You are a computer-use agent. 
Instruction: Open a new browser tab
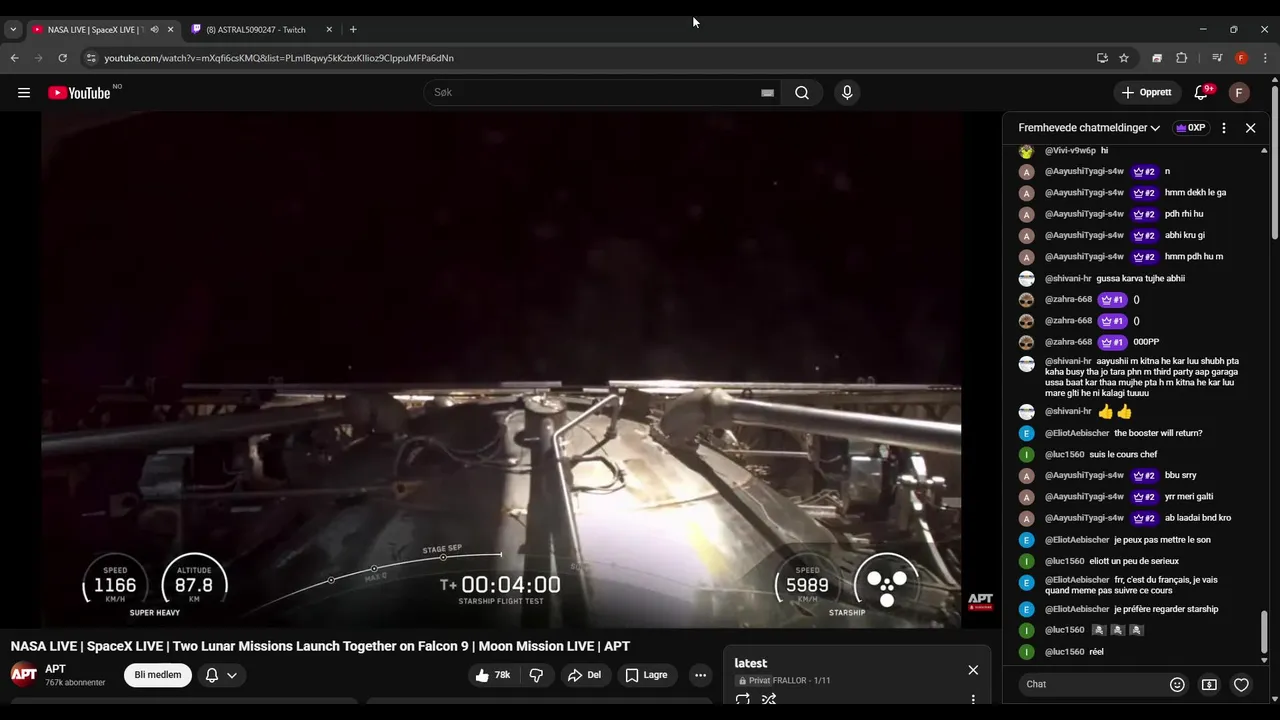click(353, 30)
